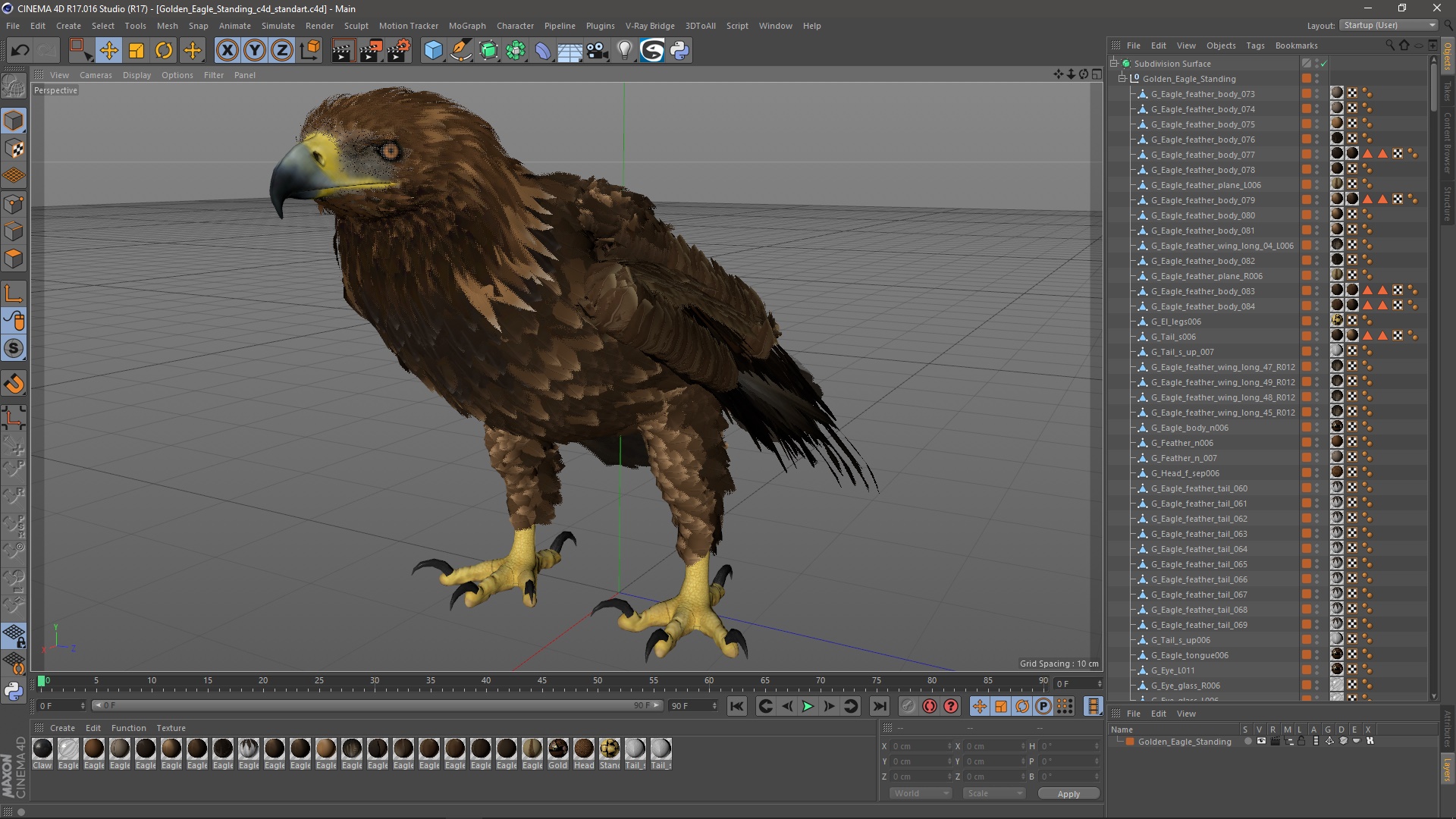This screenshot has height=819, width=1456.
Task: Select Texture mode checkerboard cube icon
Action: click(14, 149)
